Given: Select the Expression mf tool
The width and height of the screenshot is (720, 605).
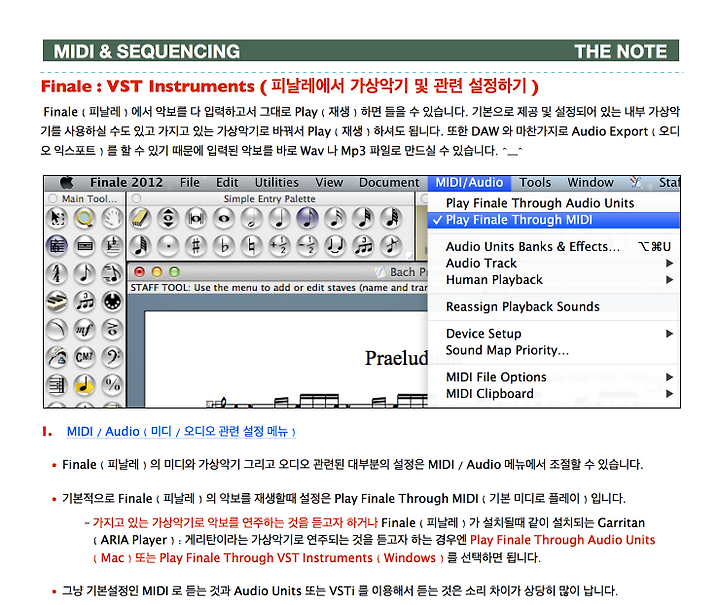Looking at the screenshot, I should (x=85, y=329).
